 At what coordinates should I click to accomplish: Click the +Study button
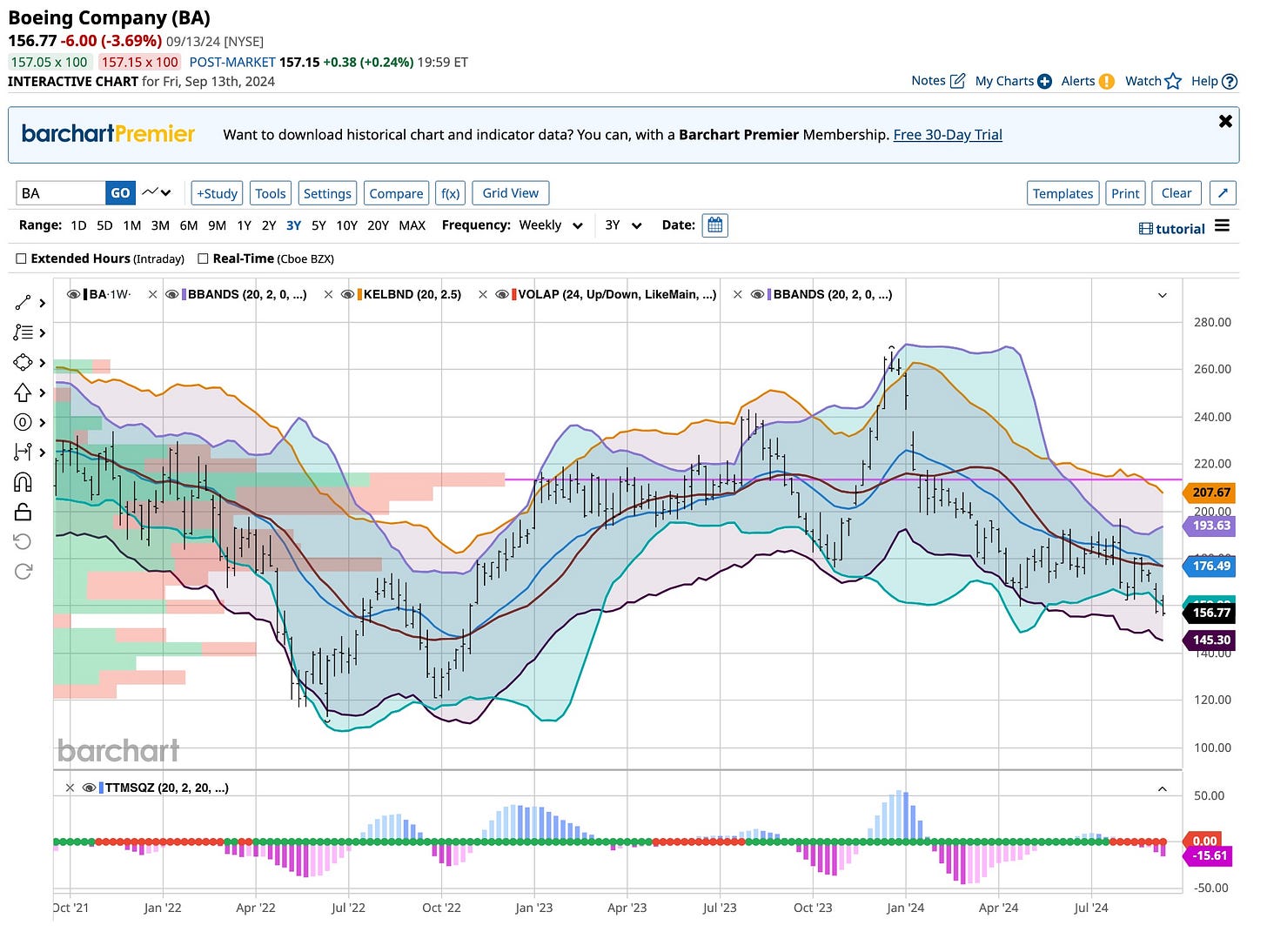217,193
